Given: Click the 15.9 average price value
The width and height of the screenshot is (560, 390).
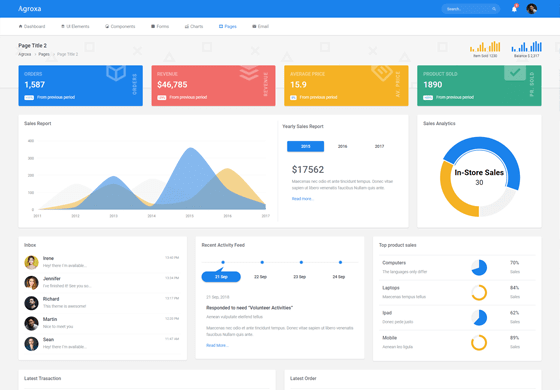Looking at the screenshot, I should 298,85.
